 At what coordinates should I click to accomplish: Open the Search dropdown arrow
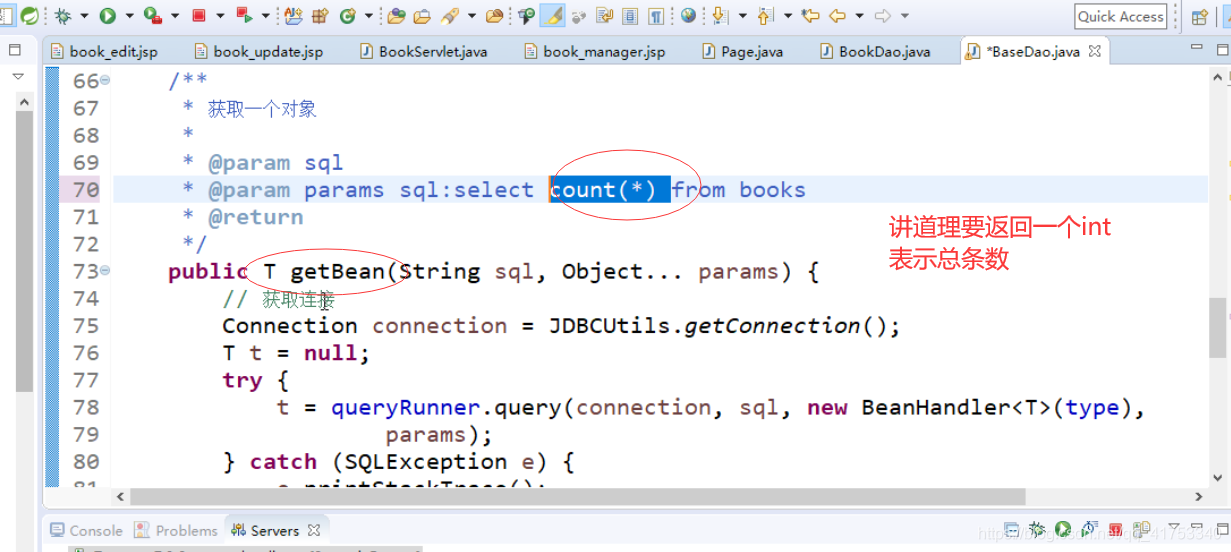click(471, 17)
